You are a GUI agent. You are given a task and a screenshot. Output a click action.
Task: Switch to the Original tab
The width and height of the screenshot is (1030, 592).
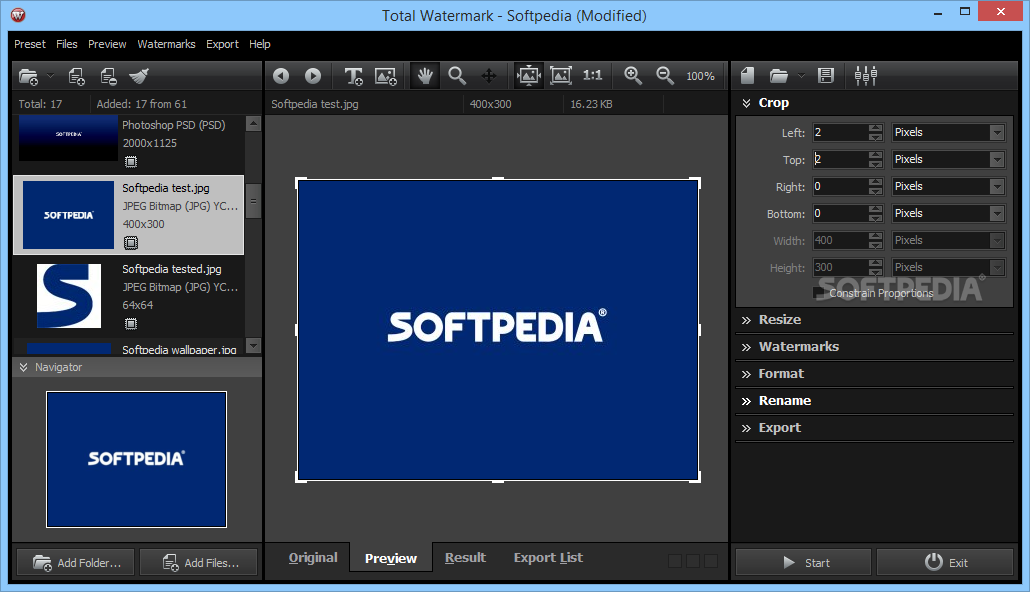click(313, 558)
